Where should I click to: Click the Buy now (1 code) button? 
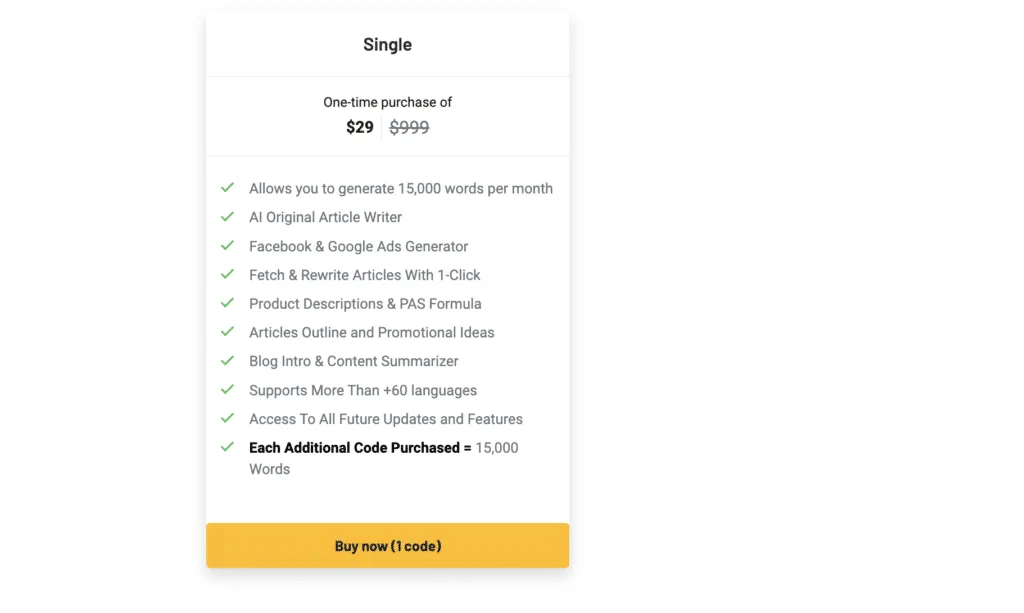pos(387,546)
